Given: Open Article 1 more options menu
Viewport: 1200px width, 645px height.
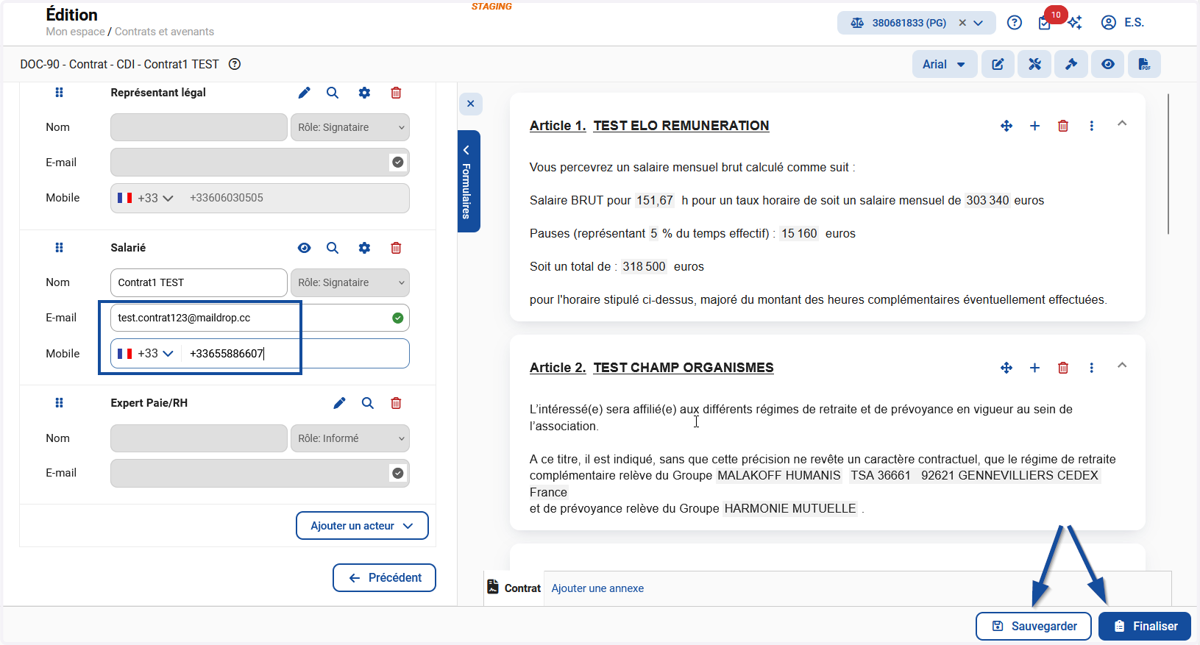Looking at the screenshot, I should point(1092,126).
